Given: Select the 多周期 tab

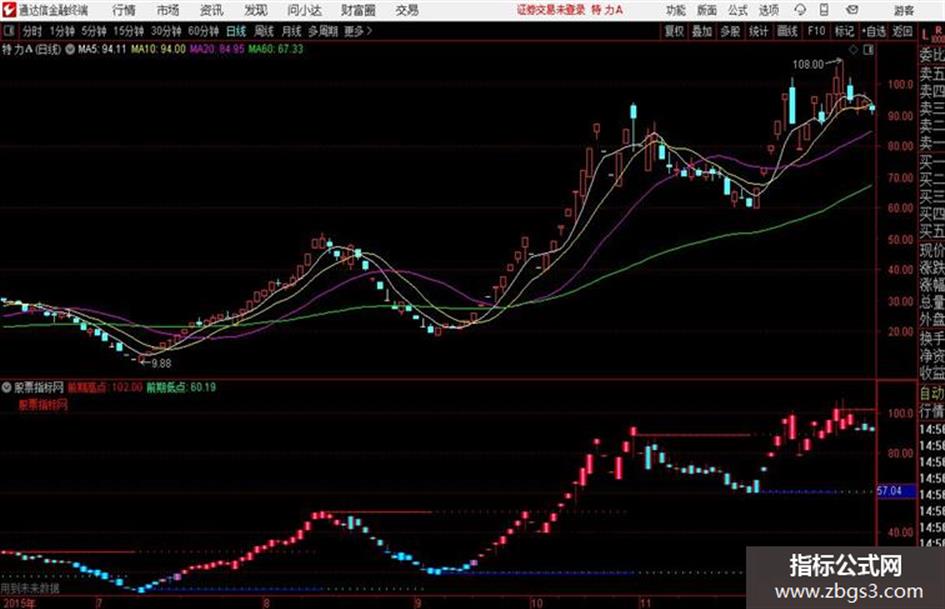Looking at the screenshot, I should pos(323,31).
